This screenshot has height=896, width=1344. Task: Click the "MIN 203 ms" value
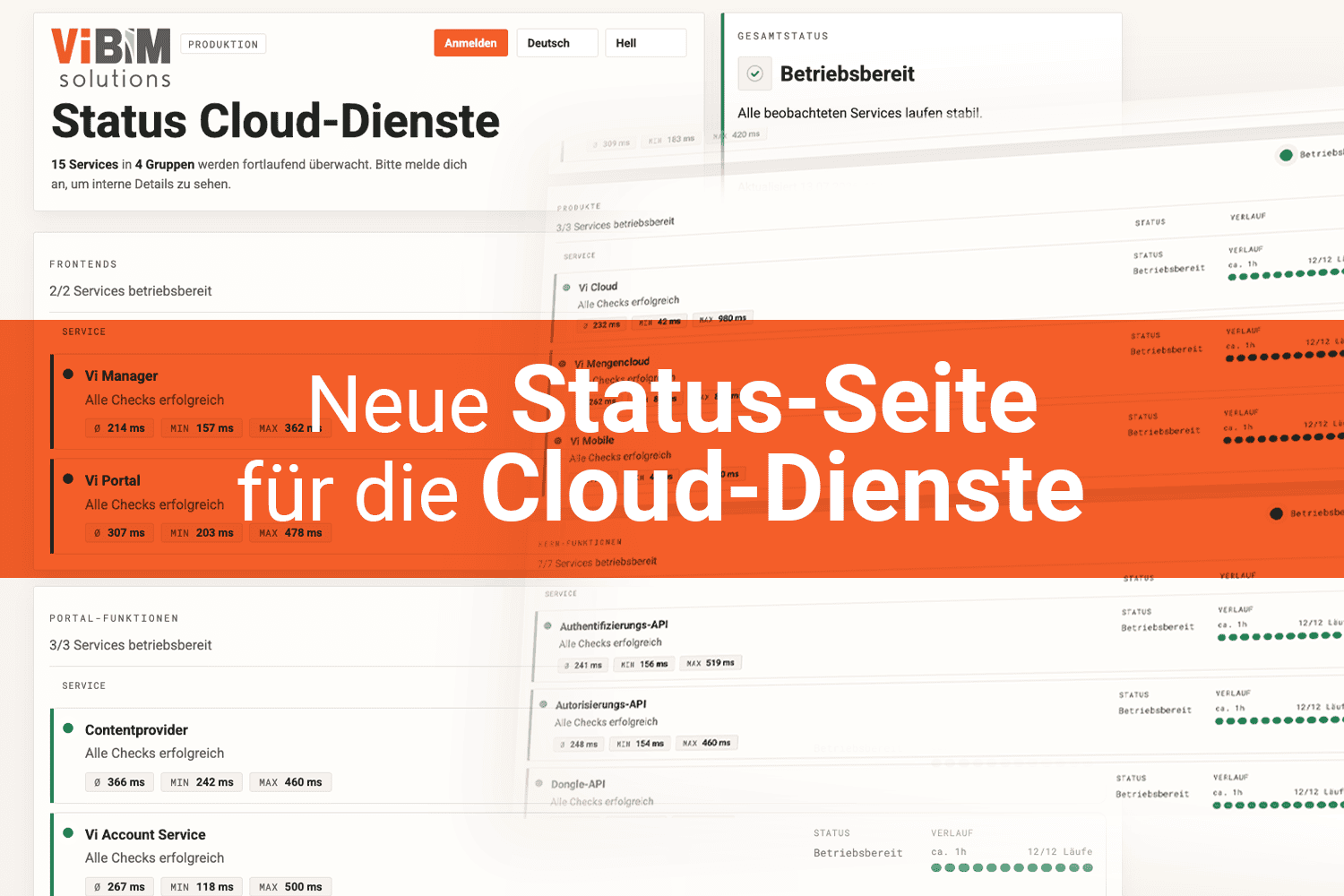(202, 533)
